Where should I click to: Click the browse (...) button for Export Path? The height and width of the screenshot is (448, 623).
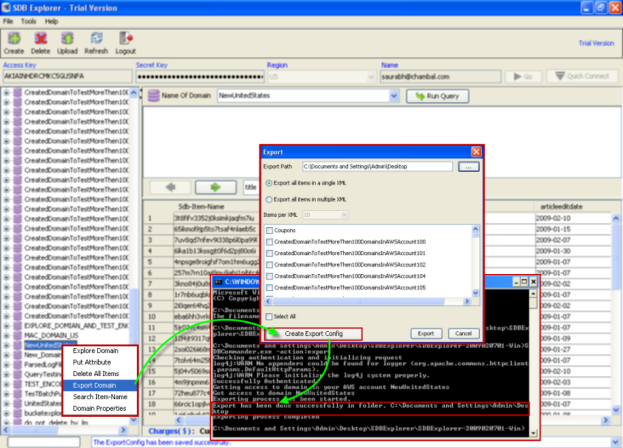[x=468, y=167]
